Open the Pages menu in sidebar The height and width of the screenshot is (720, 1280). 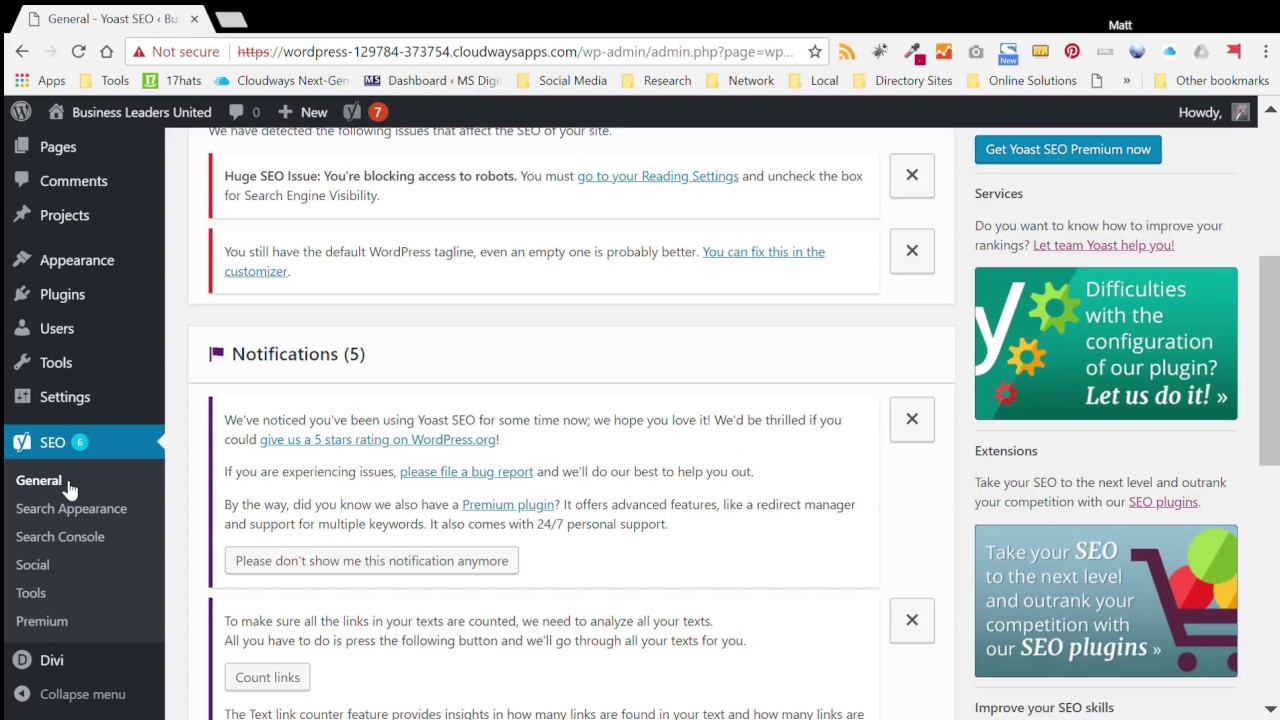click(x=58, y=147)
